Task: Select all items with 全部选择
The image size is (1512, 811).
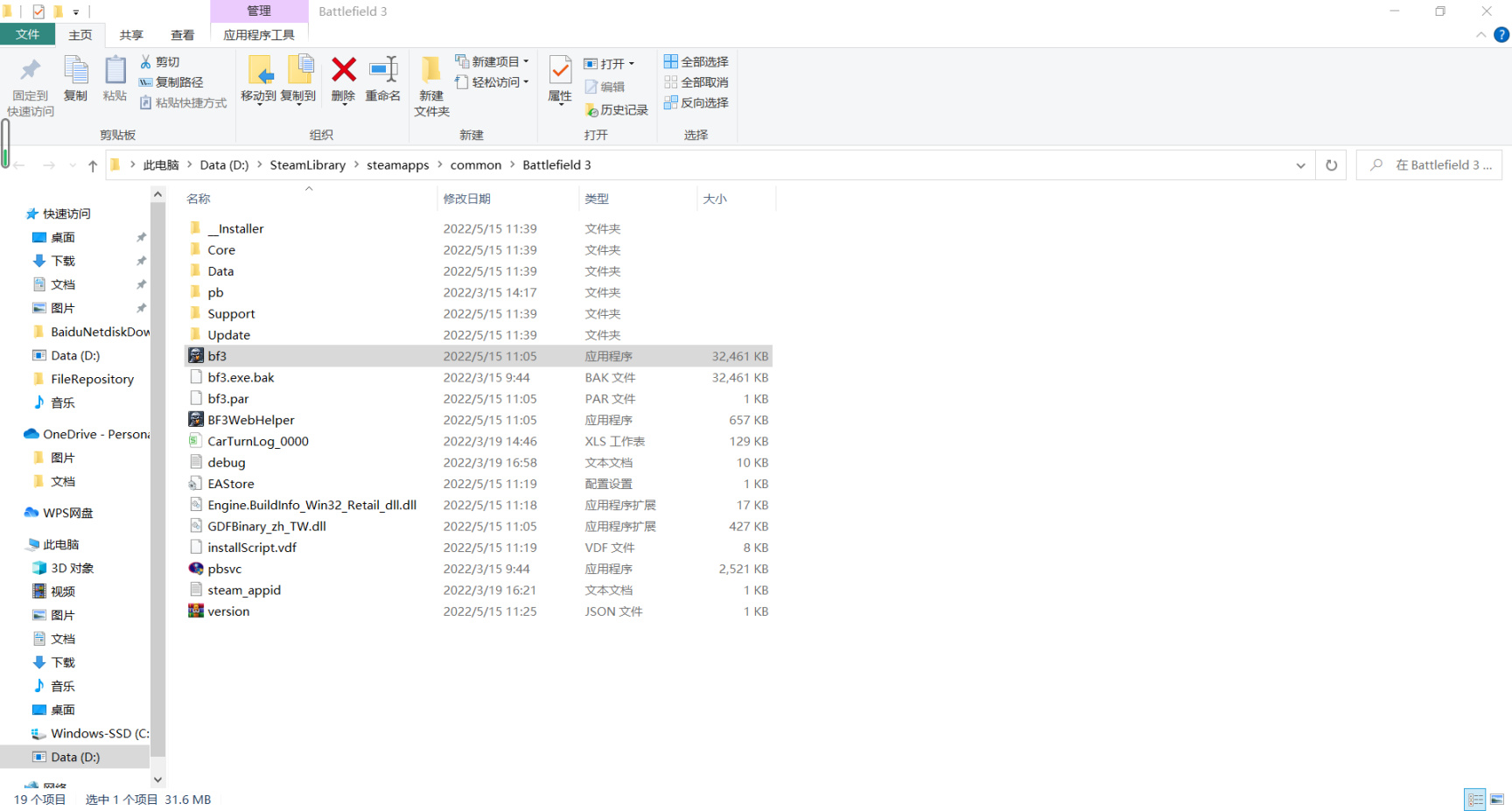Action: pyautogui.click(x=696, y=61)
